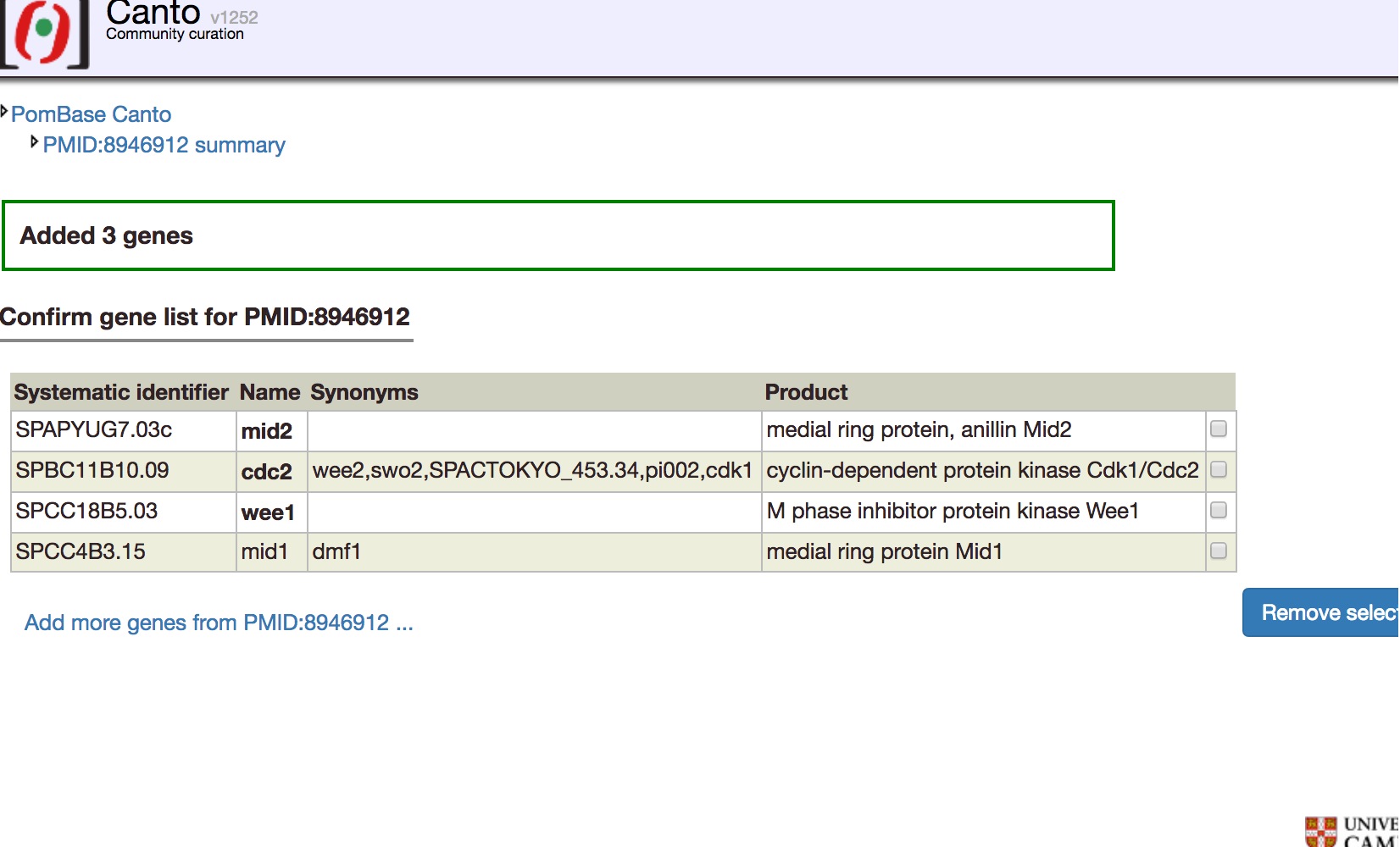Click the Canto logo icon
This screenshot has width=1400, height=847.
(42, 36)
